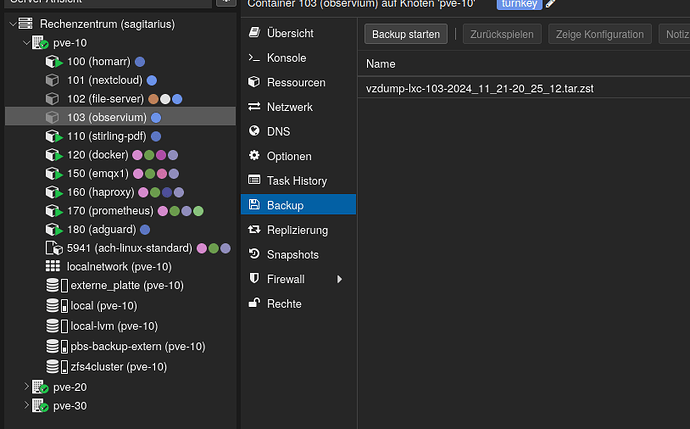This screenshot has height=429, width=690.
Task: Click the container icon for 180 (adguard)
Action: [x=54, y=230]
